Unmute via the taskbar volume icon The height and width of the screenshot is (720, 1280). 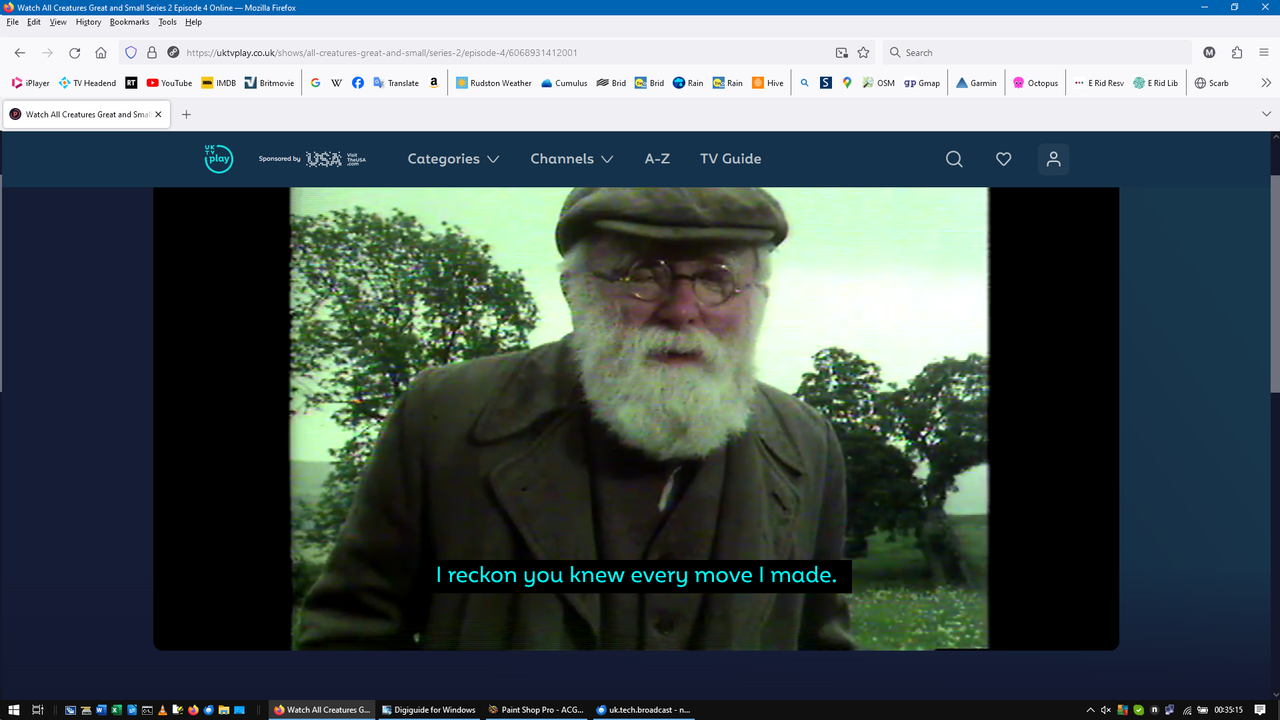click(x=1106, y=710)
